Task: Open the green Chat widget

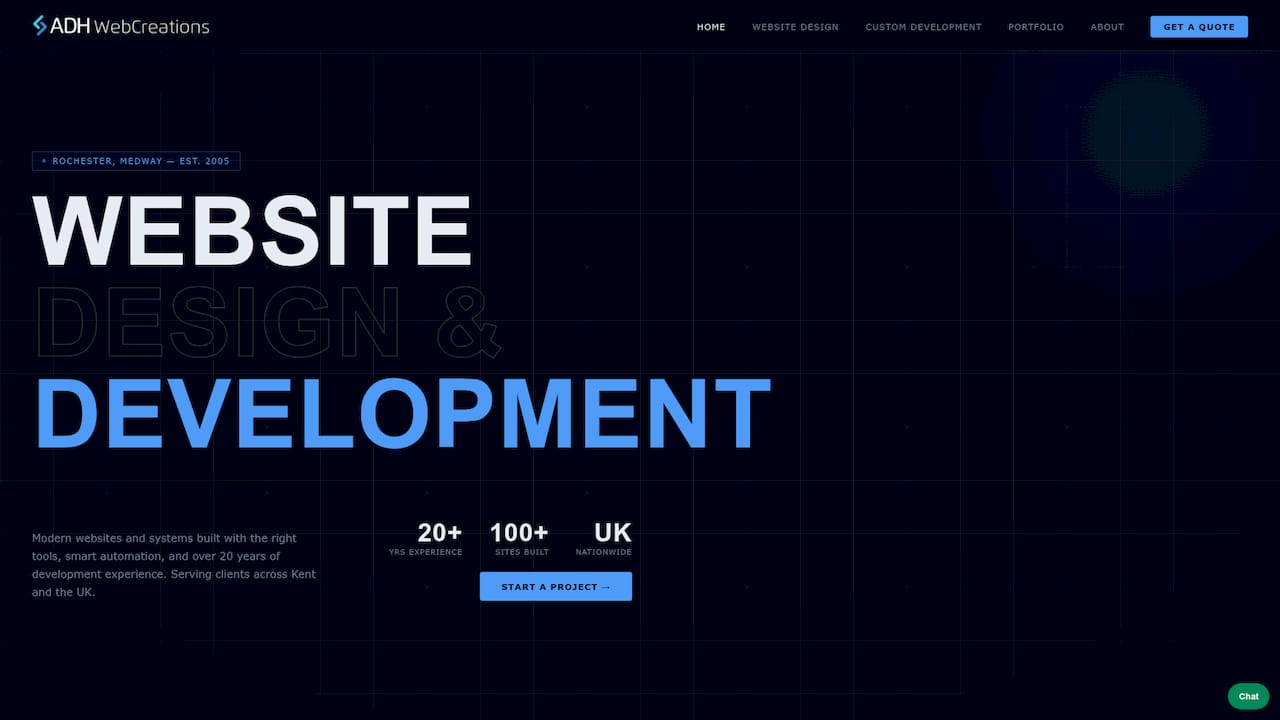Action: click(x=1248, y=696)
